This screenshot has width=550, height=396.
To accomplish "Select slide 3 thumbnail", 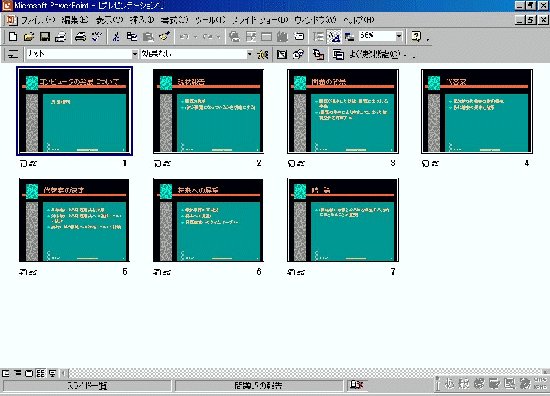I will 343,112.
